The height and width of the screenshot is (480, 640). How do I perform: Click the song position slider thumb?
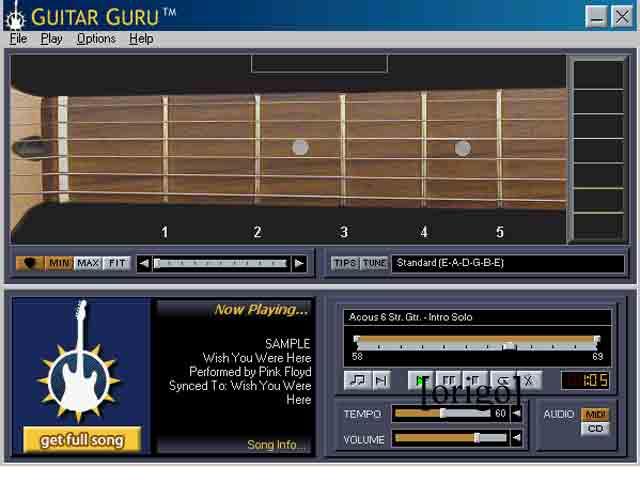[x=509, y=347]
